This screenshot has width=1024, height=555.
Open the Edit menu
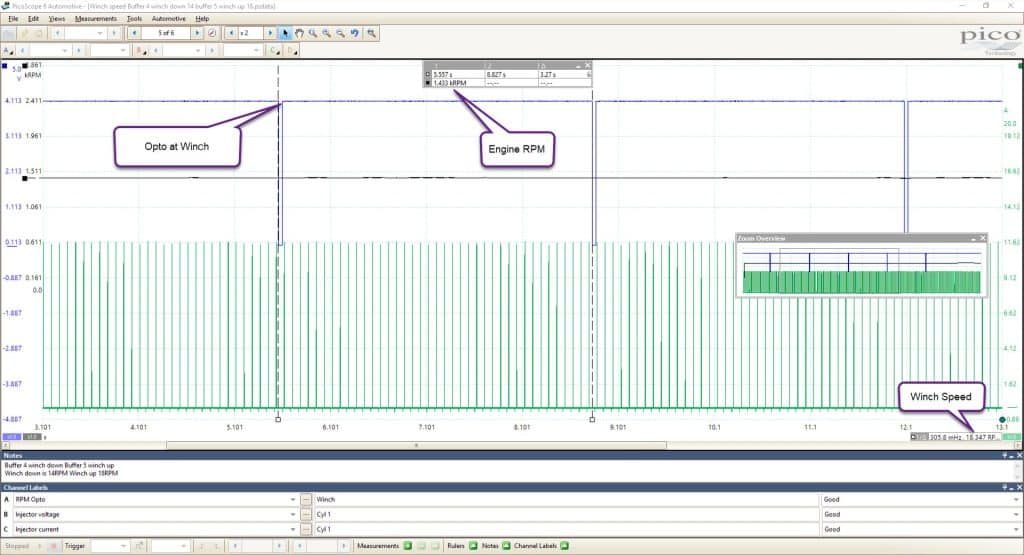click(x=33, y=19)
